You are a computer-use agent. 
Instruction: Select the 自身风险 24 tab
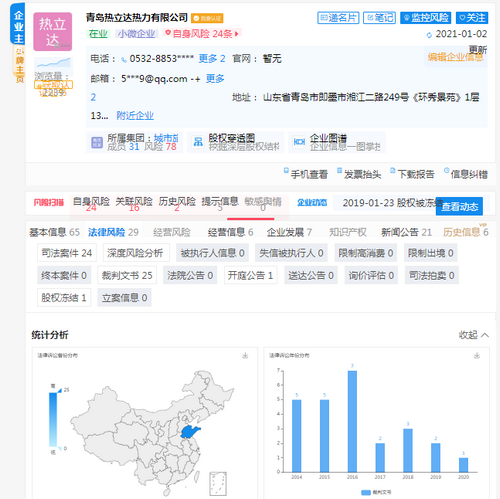coord(91,204)
